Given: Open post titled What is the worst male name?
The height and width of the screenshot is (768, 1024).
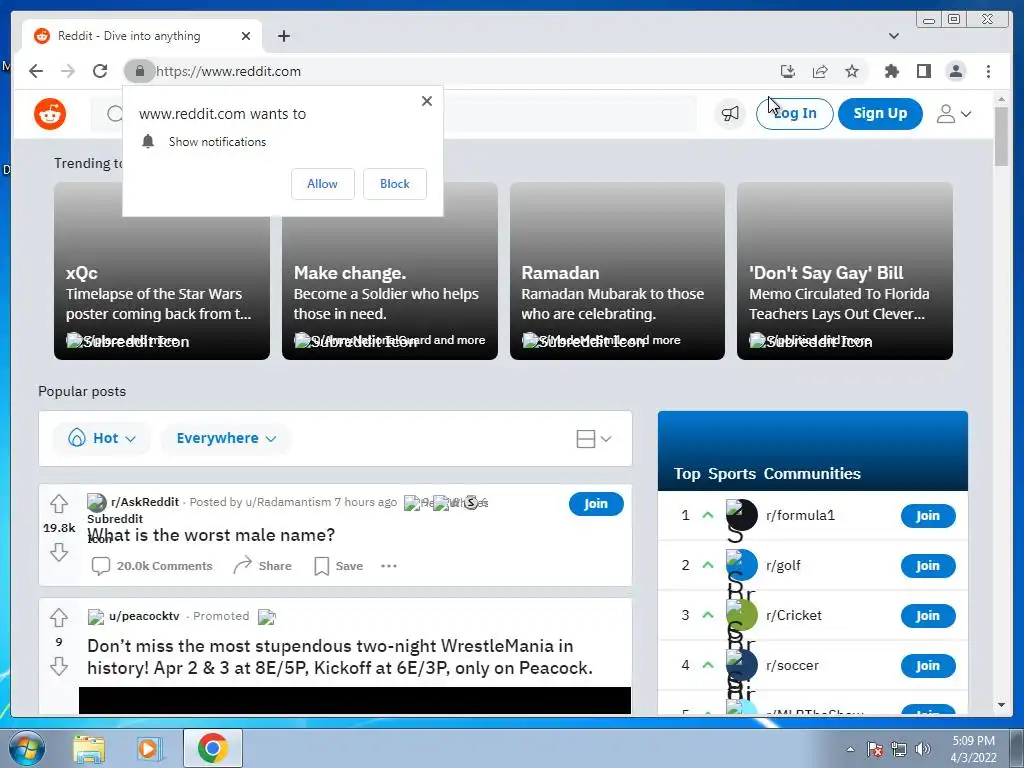Looking at the screenshot, I should click(x=211, y=535).
